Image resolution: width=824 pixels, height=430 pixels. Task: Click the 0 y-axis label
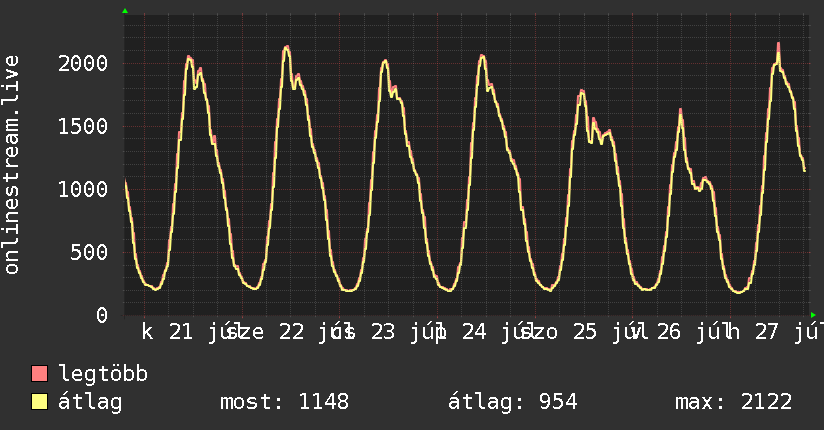pos(102,315)
